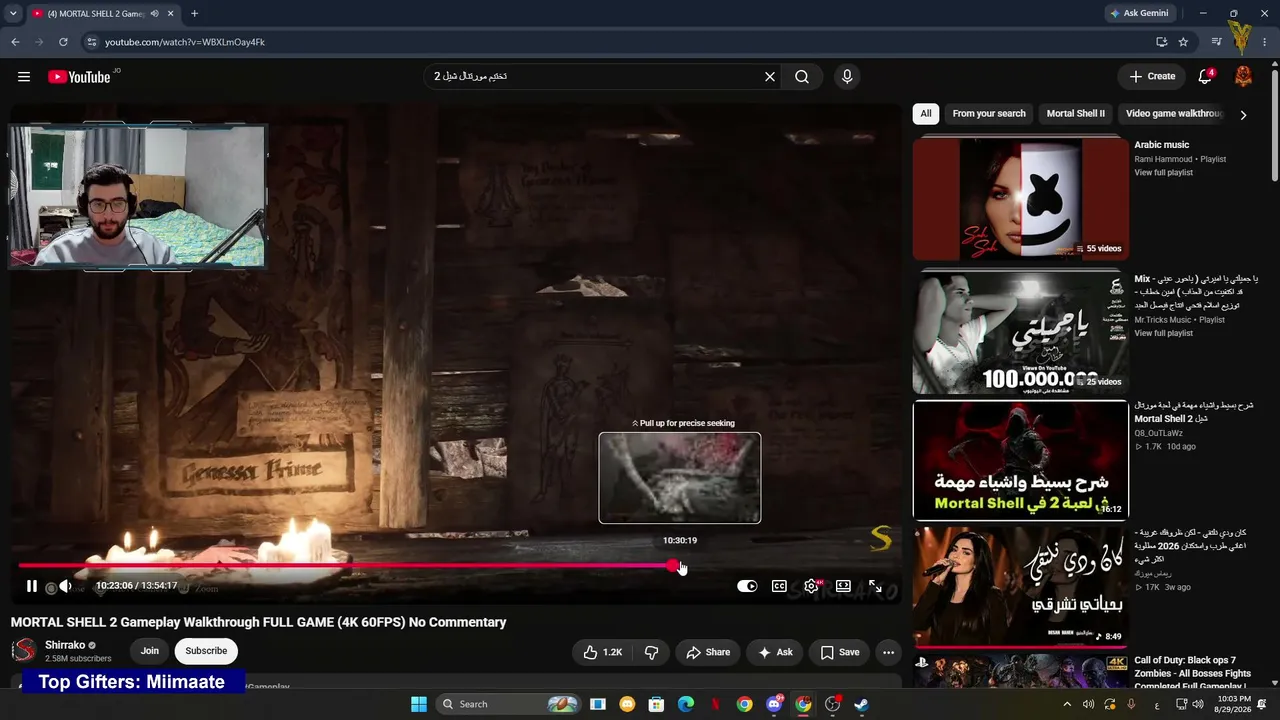1280x720 pixels.
Task: Open a new browser tab
Action: coord(194,13)
